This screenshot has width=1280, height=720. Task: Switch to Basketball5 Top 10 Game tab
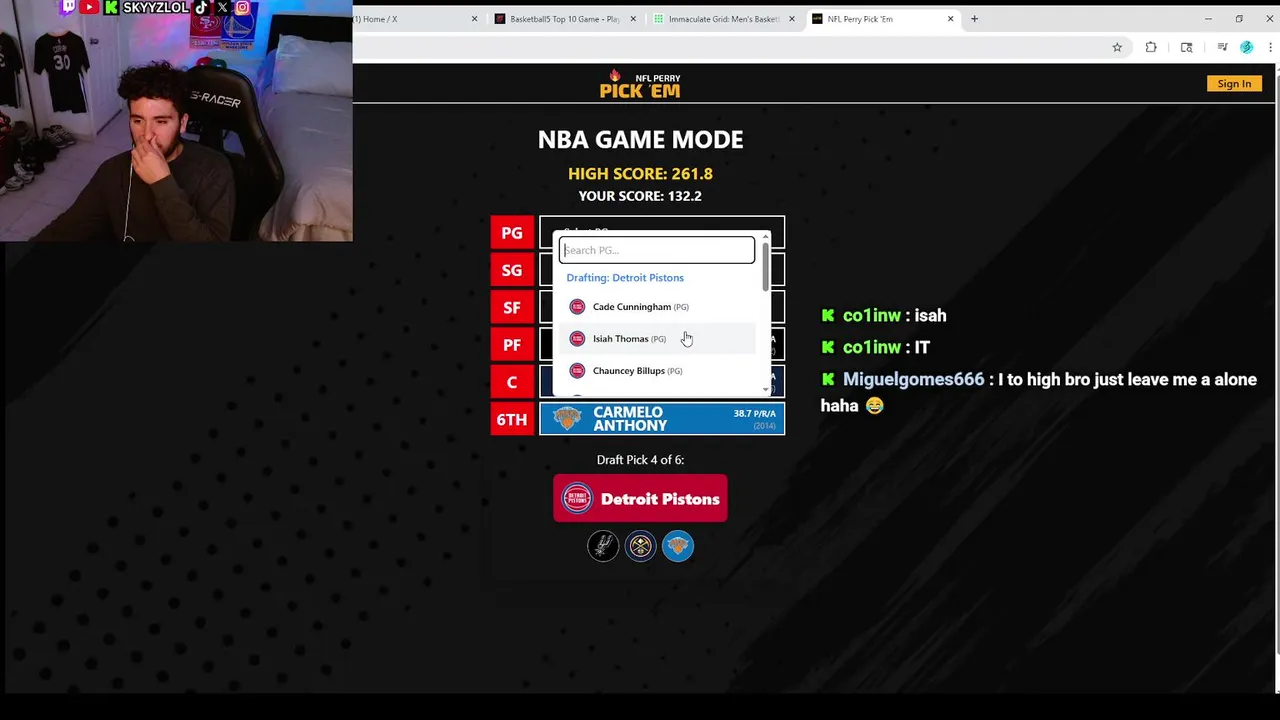(563, 19)
